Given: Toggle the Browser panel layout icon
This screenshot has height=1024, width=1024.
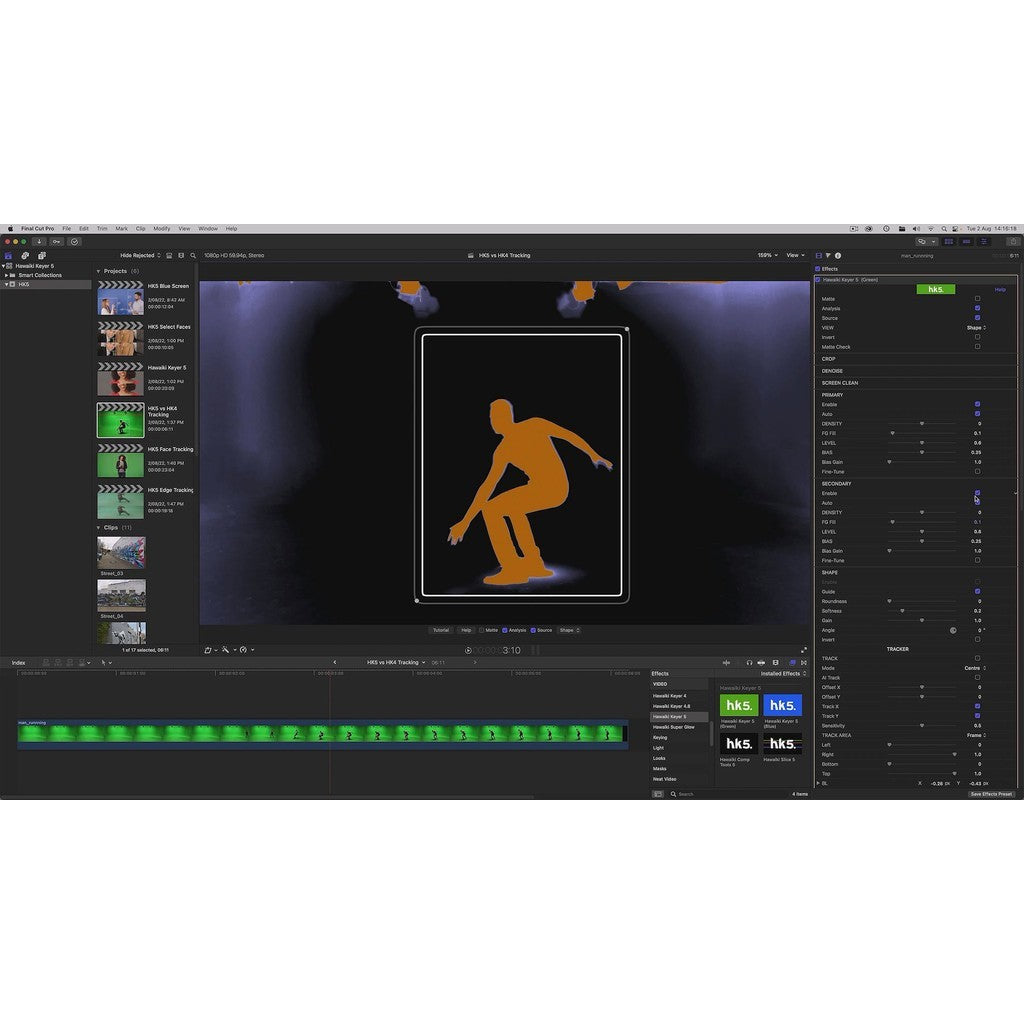Looking at the screenshot, I should (x=949, y=242).
